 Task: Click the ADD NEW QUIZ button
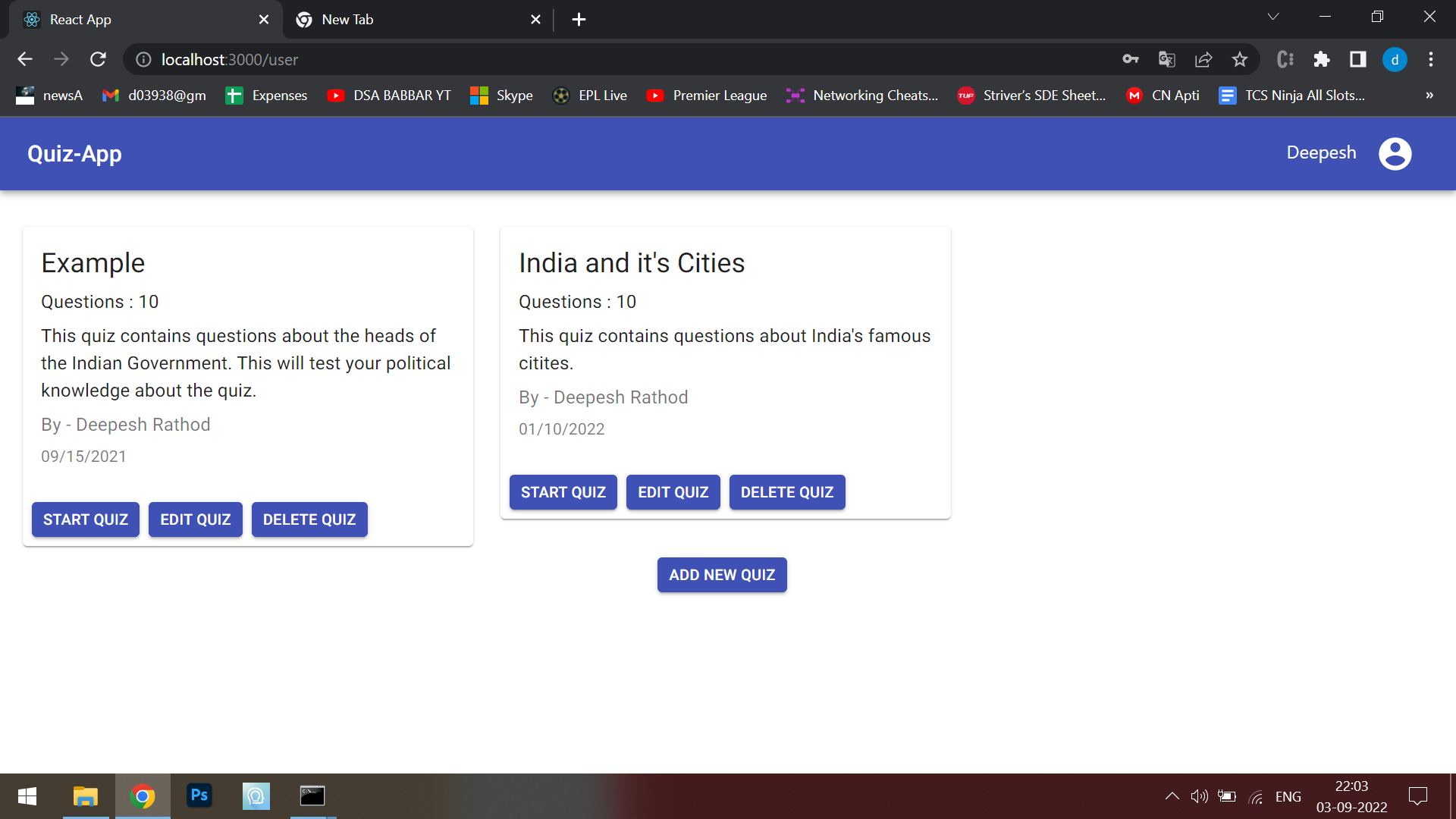tap(722, 575)
